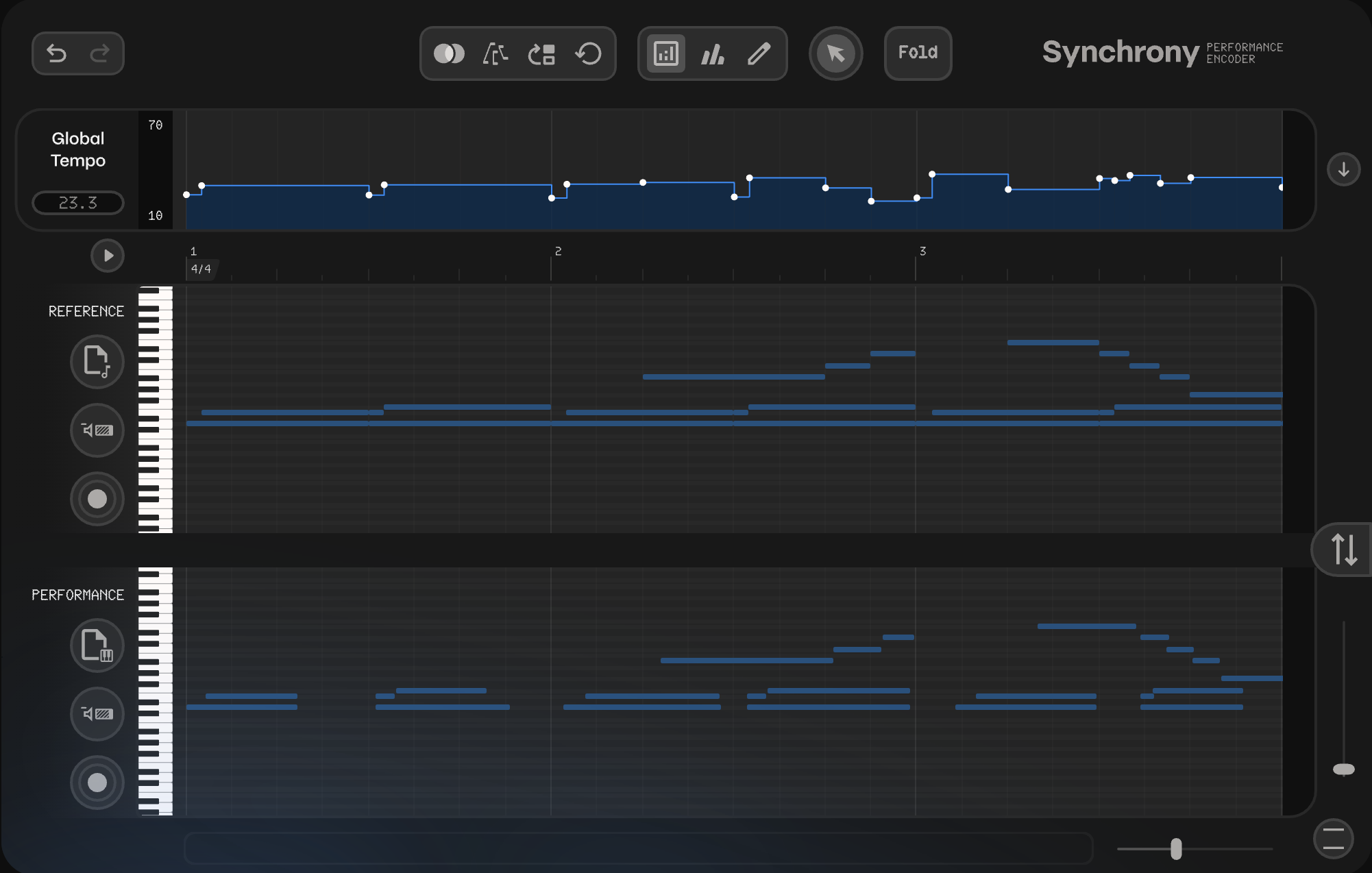Viewport: 1372px width, 873px height.
Task: Load a file into the Reference track
Action: click(97, 361)
